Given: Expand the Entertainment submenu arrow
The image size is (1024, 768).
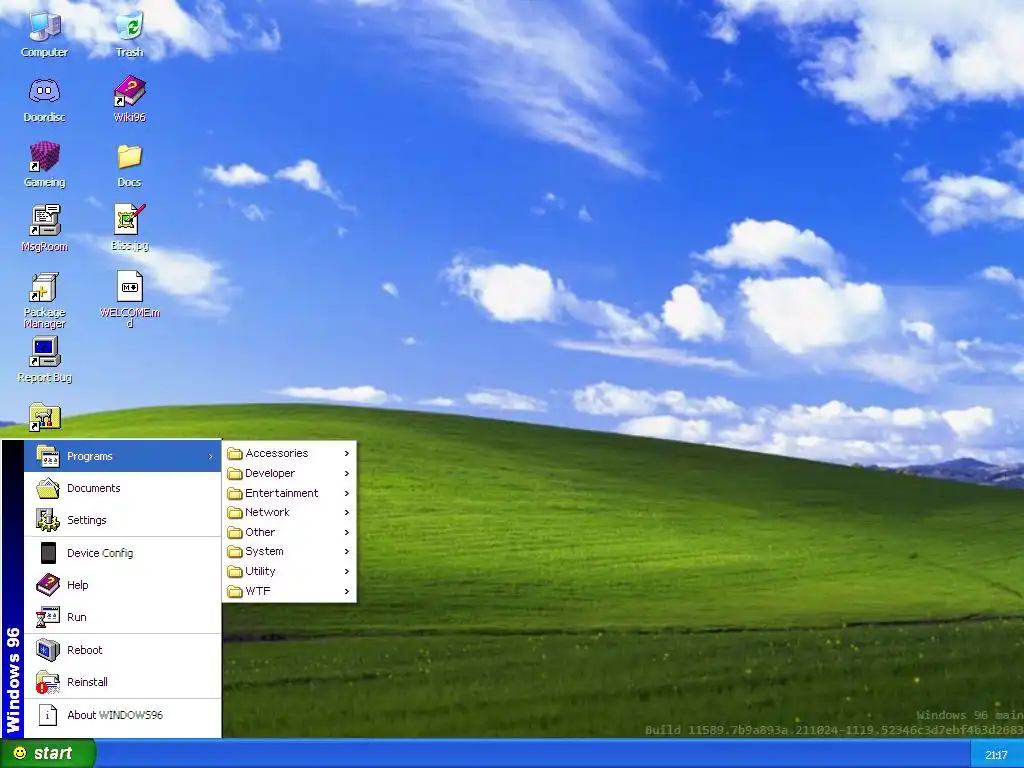Looking at the screenshot, I should (x=347, y=493).
